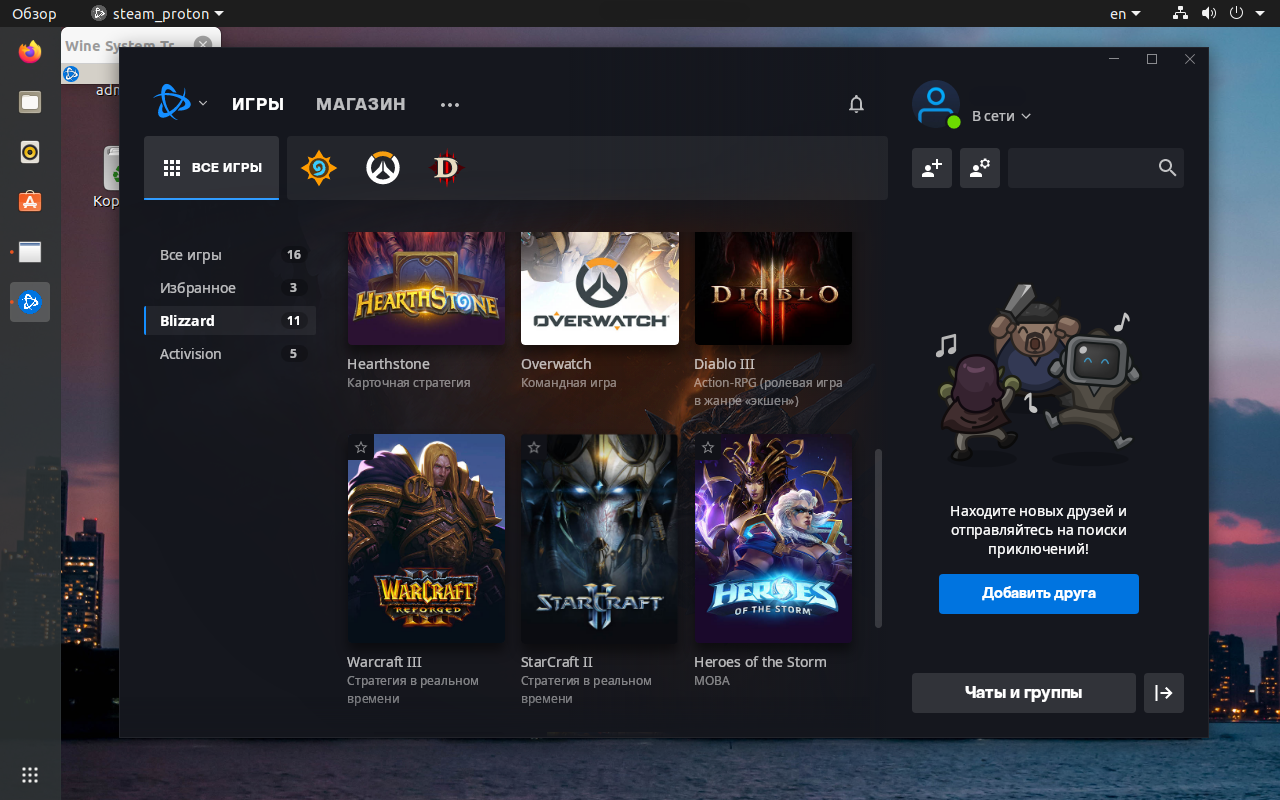Viewport: 1280px width, 800px height.
Task: Expand the В сети status dropdown
Action: pos(1001,116)
